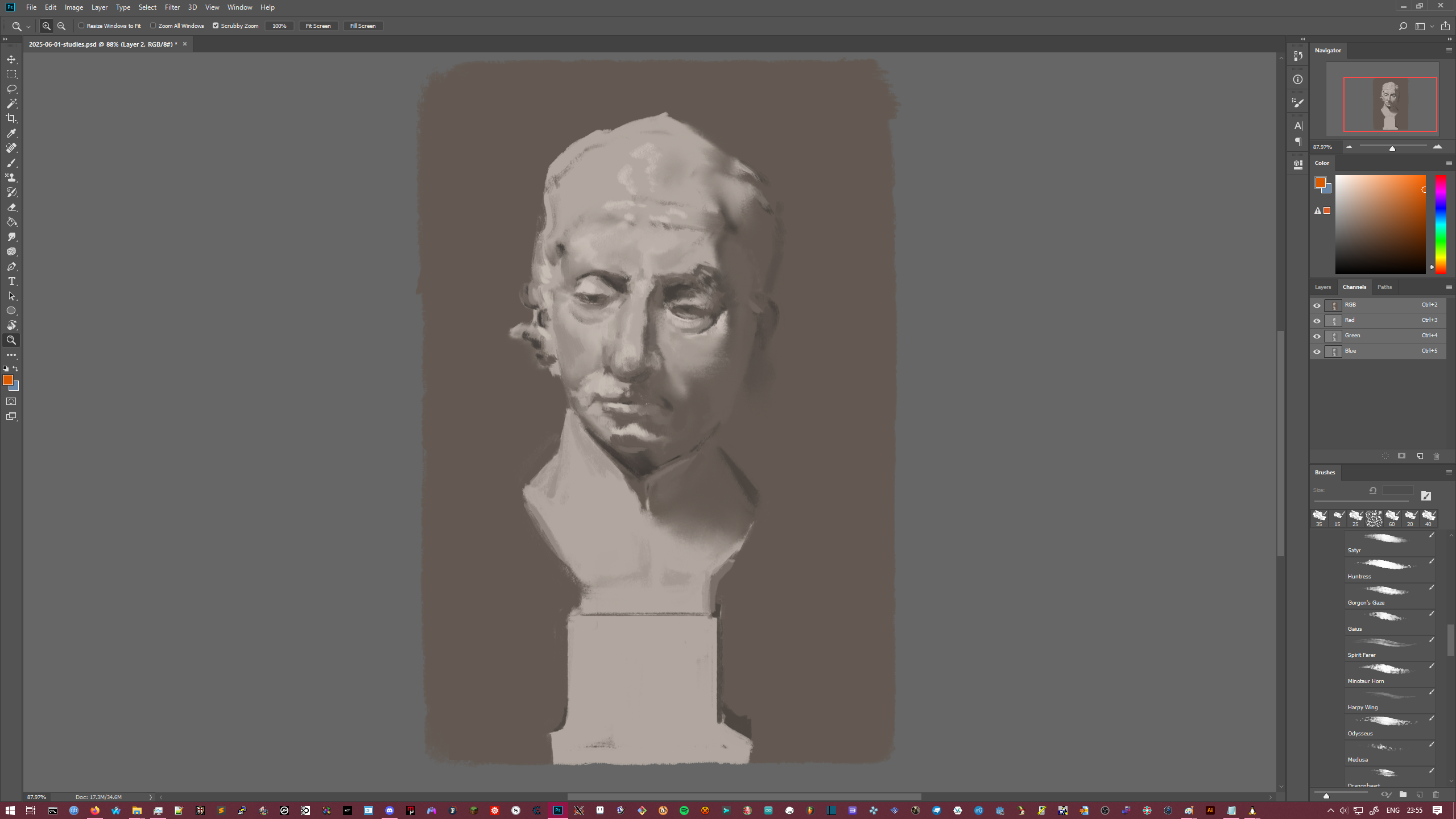Open the Brushes panel menu

click(x=1449, y=473)
